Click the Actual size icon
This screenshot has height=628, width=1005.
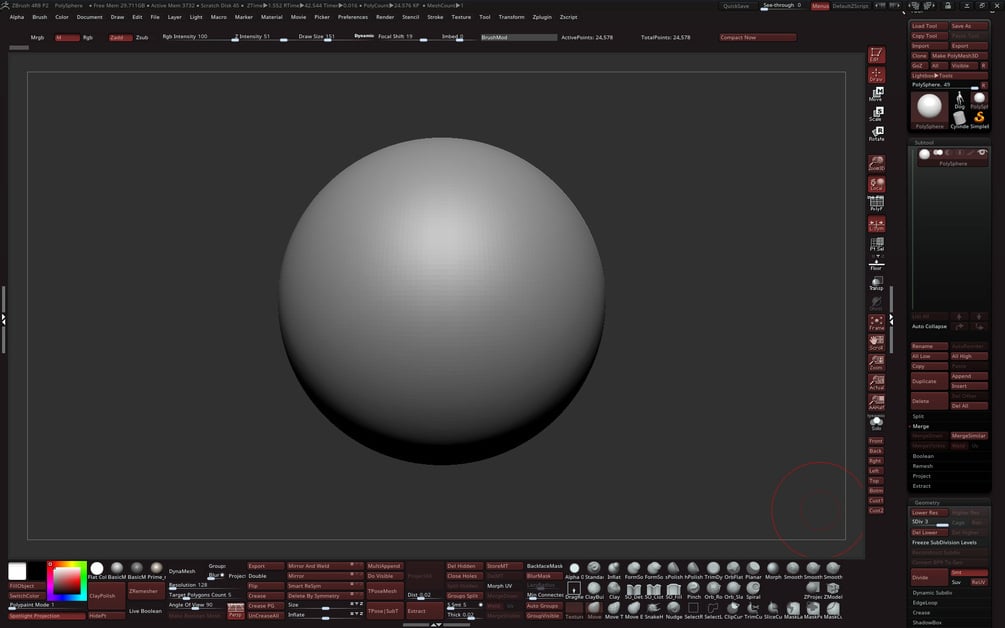(x=876, y=383)
